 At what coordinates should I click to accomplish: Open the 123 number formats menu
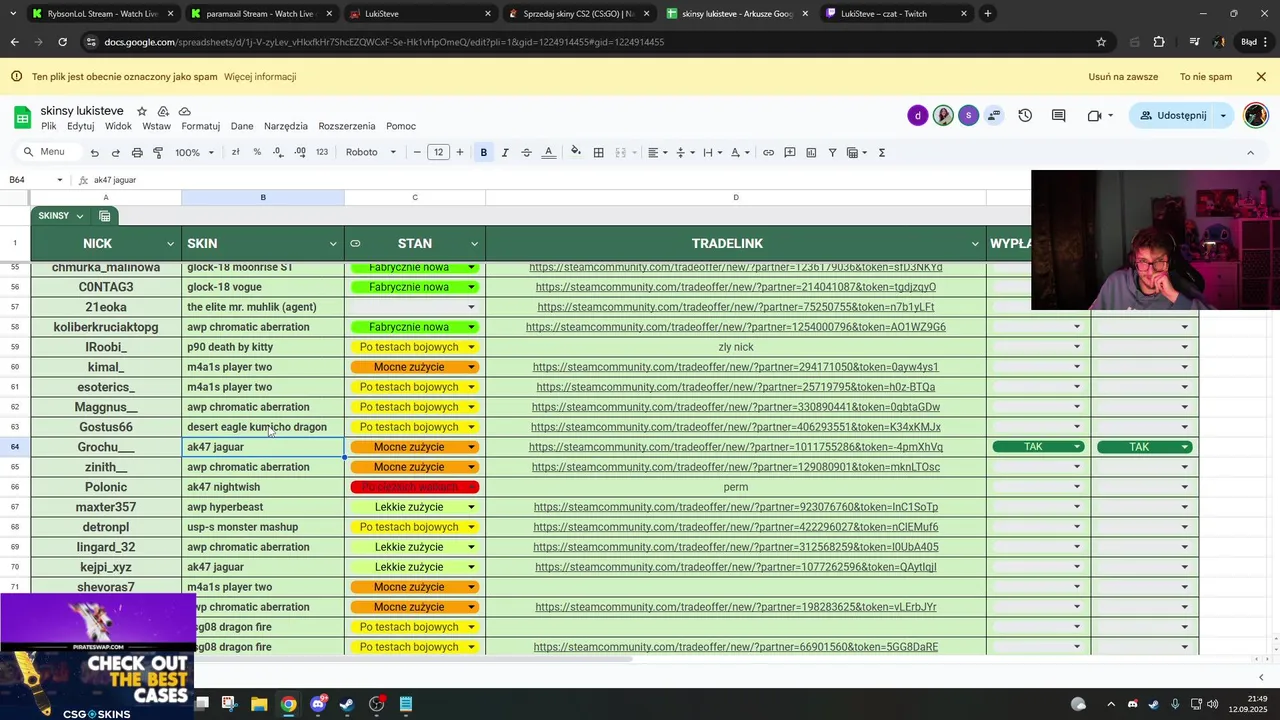[x=322, y=152]
